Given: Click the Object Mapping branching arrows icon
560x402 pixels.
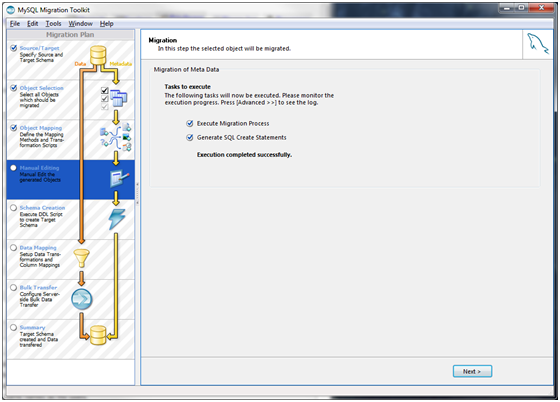Looking at the screenshot, I should click(115, 138).
